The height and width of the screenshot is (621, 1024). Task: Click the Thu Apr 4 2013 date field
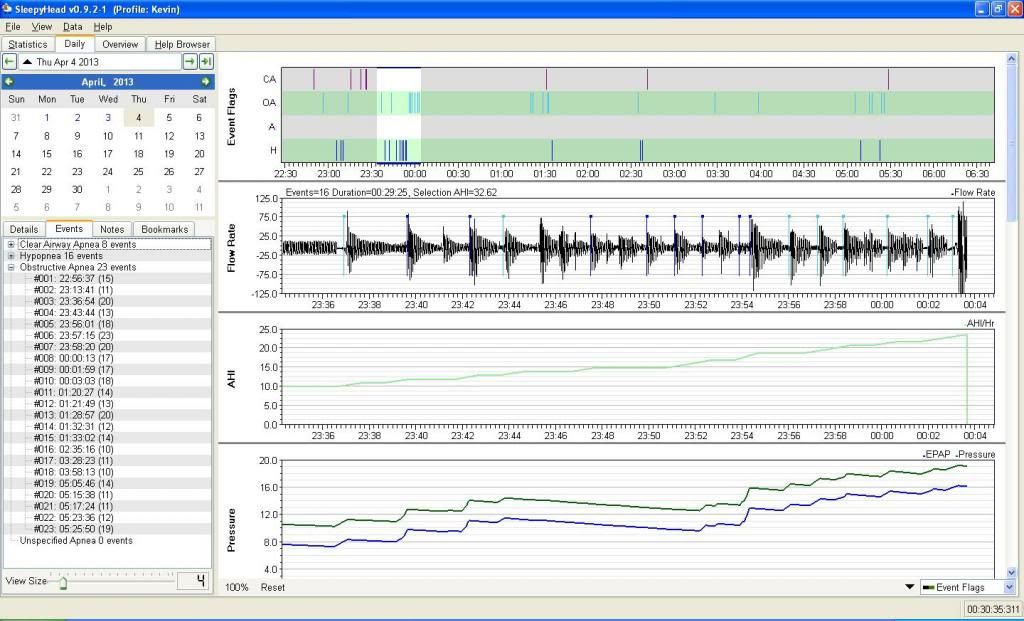(100, 61)
